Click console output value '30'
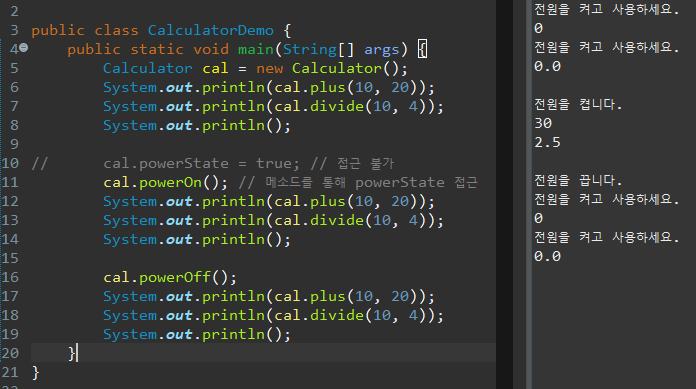 tap(543, 123)
